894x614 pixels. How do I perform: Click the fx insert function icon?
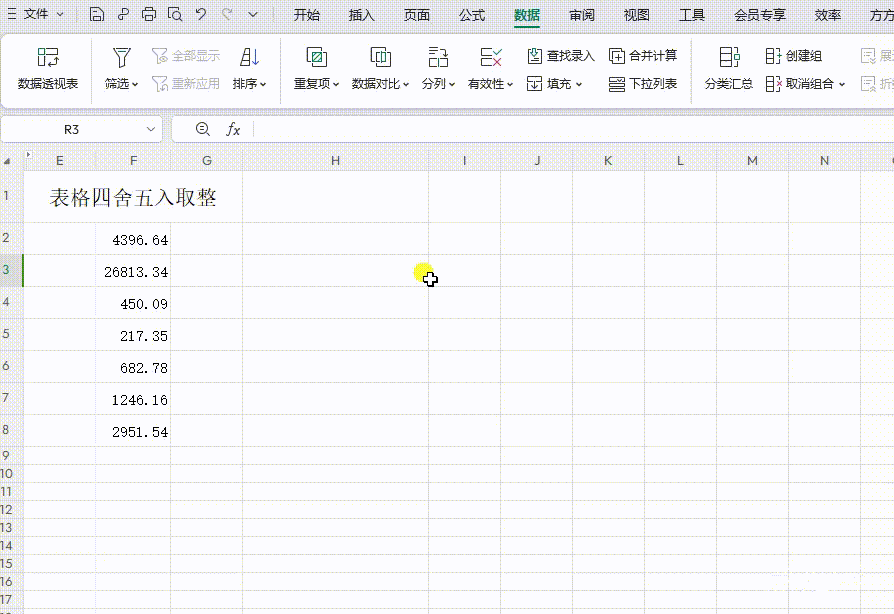[233, 129]
